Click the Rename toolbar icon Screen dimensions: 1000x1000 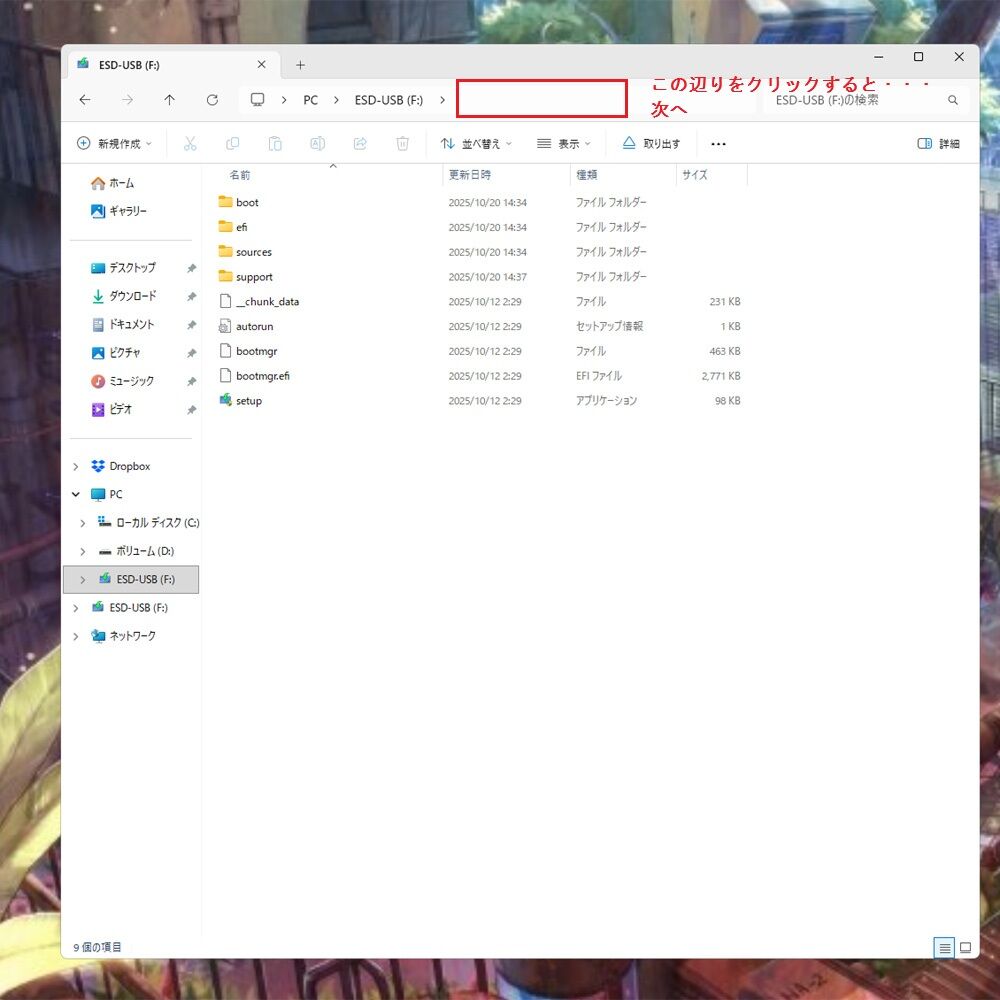[x=318, y=143]
